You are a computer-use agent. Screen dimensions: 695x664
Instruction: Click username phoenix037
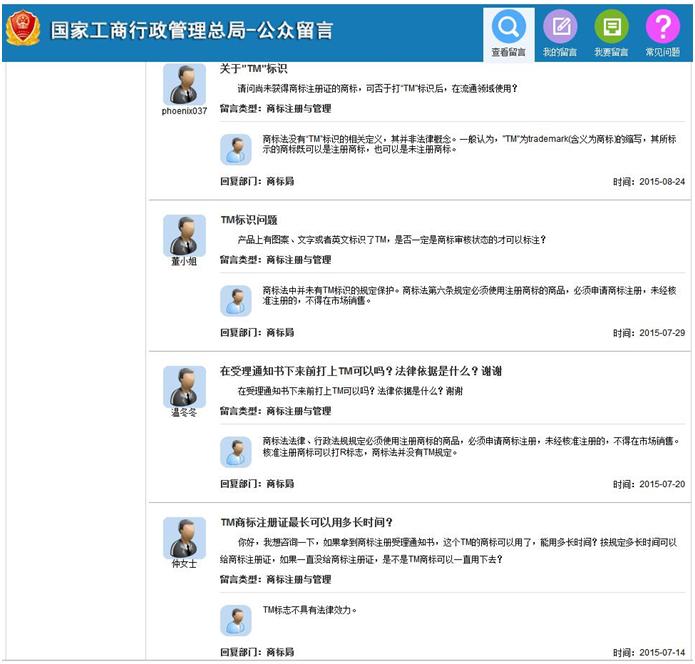184,111
